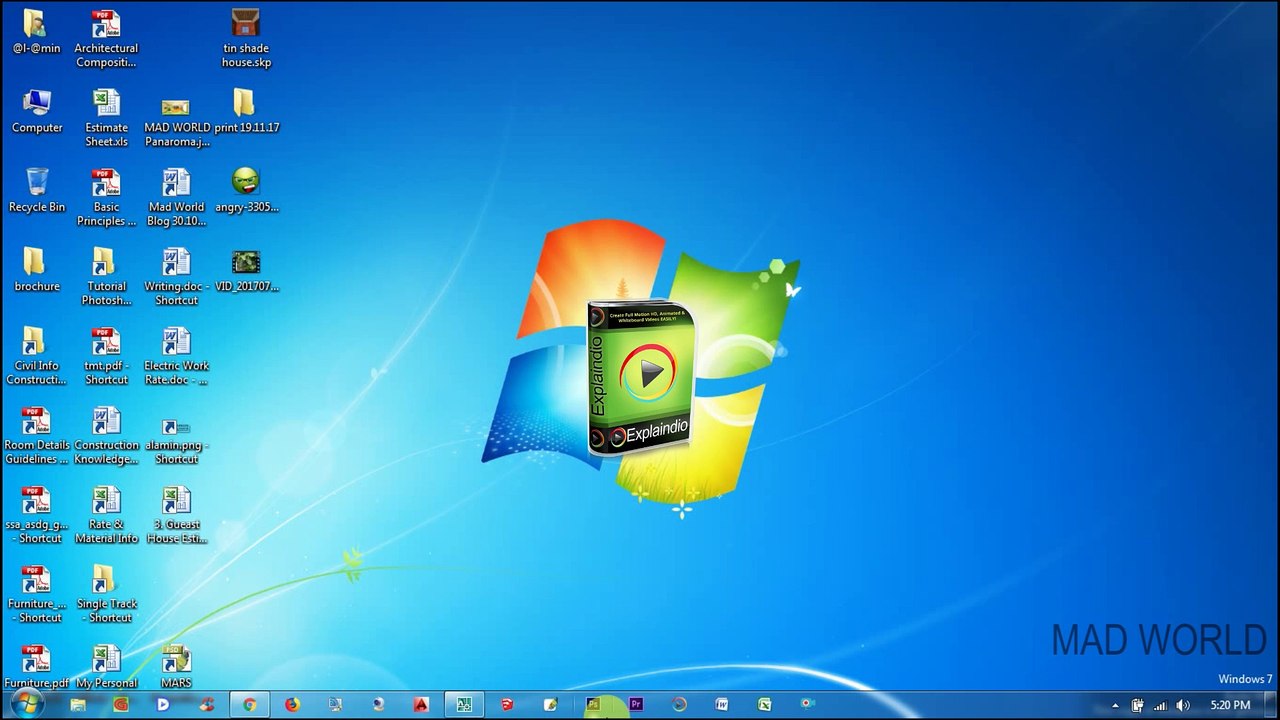Open Tutorial Photoshop folder shortcut
This screenshot has height=720, width=1280.
point(106,276)
